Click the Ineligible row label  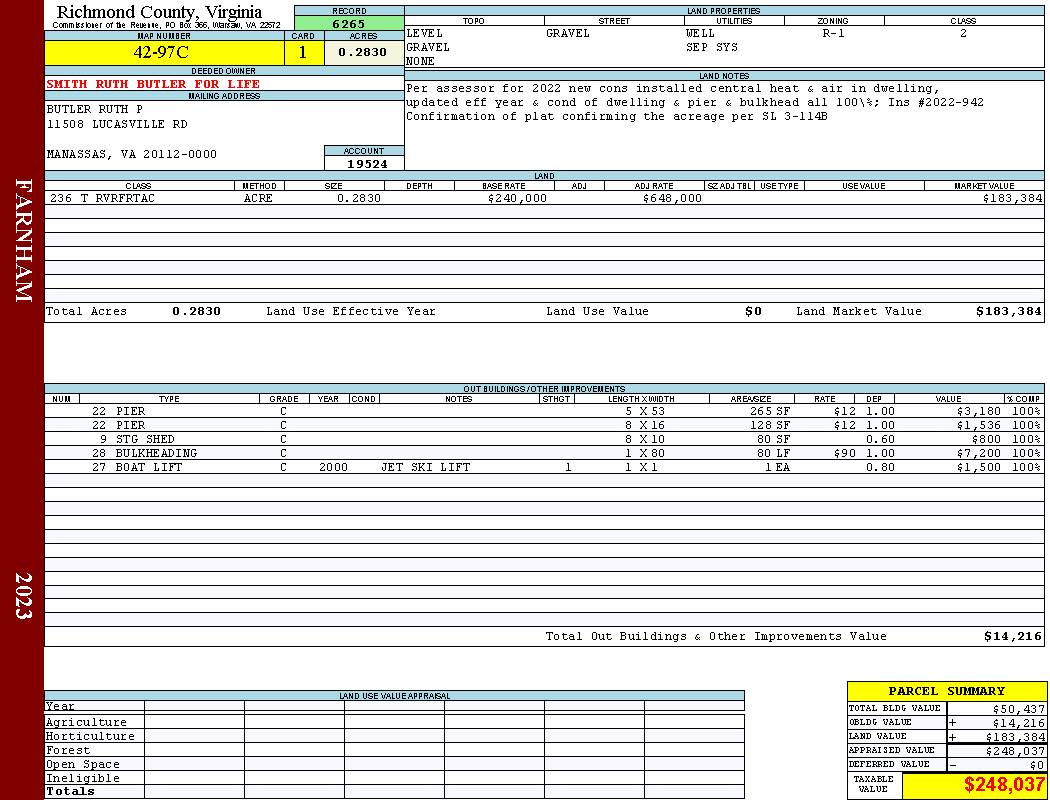point(82,779)
